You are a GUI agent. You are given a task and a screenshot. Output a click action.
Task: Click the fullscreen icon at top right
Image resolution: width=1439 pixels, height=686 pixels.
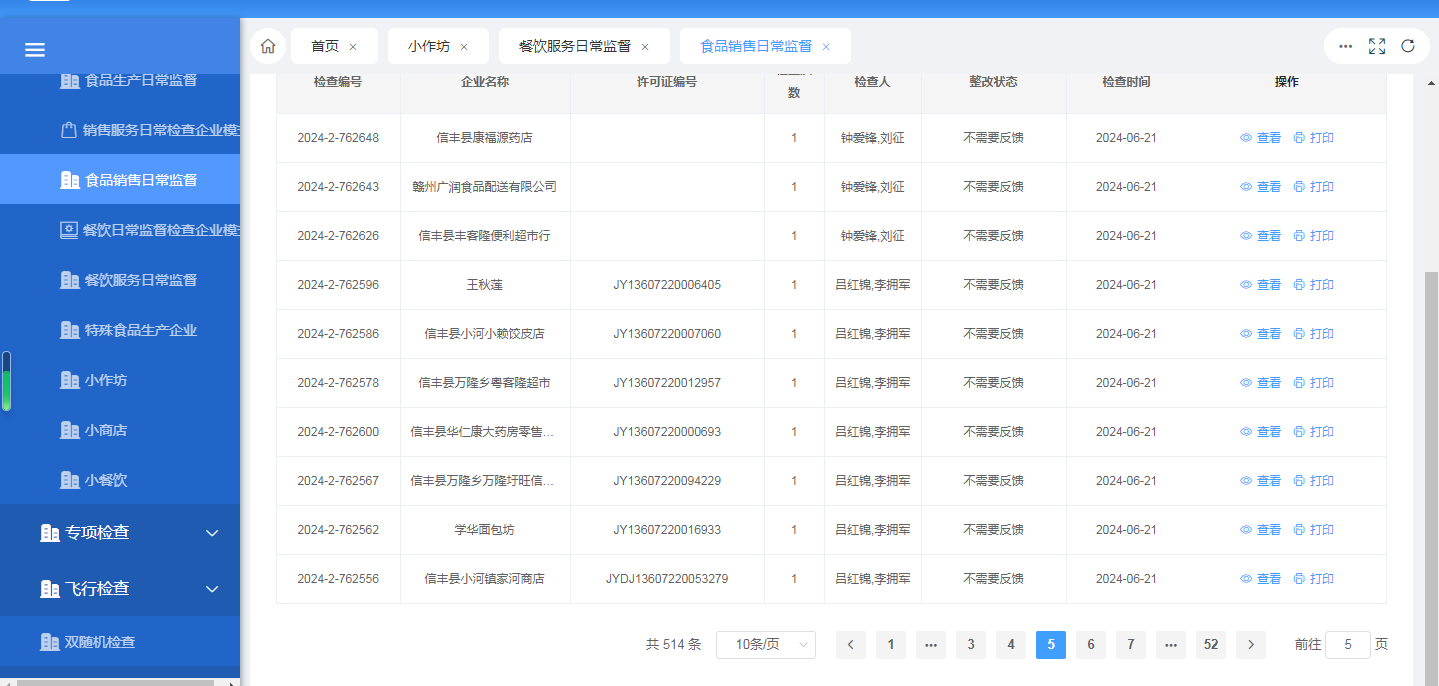click(x=1377, y=46)
